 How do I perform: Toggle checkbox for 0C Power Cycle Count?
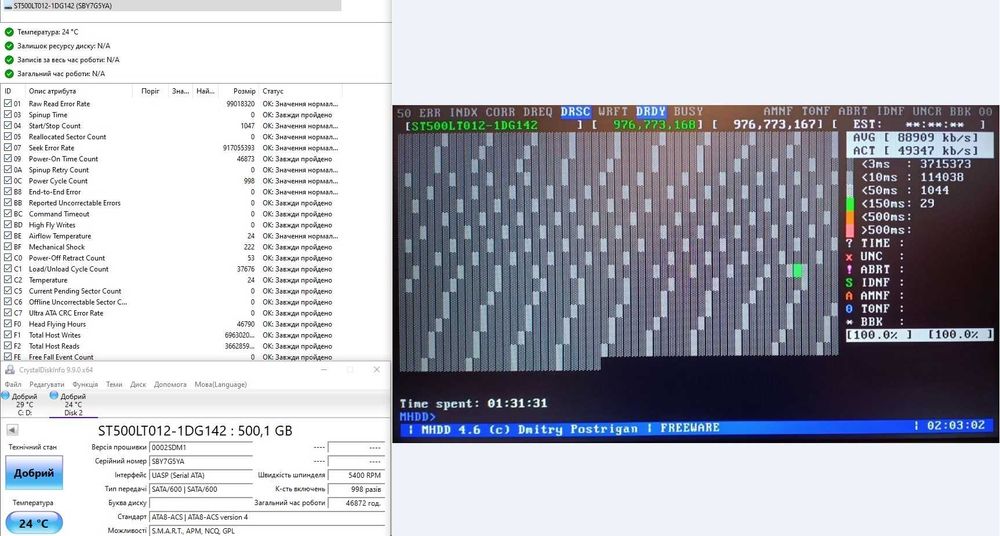point(8,181)
